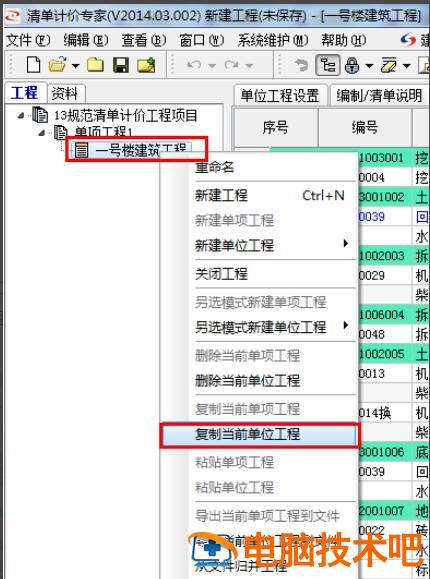Open the 编辑(E) menu

tap(86, 40)
